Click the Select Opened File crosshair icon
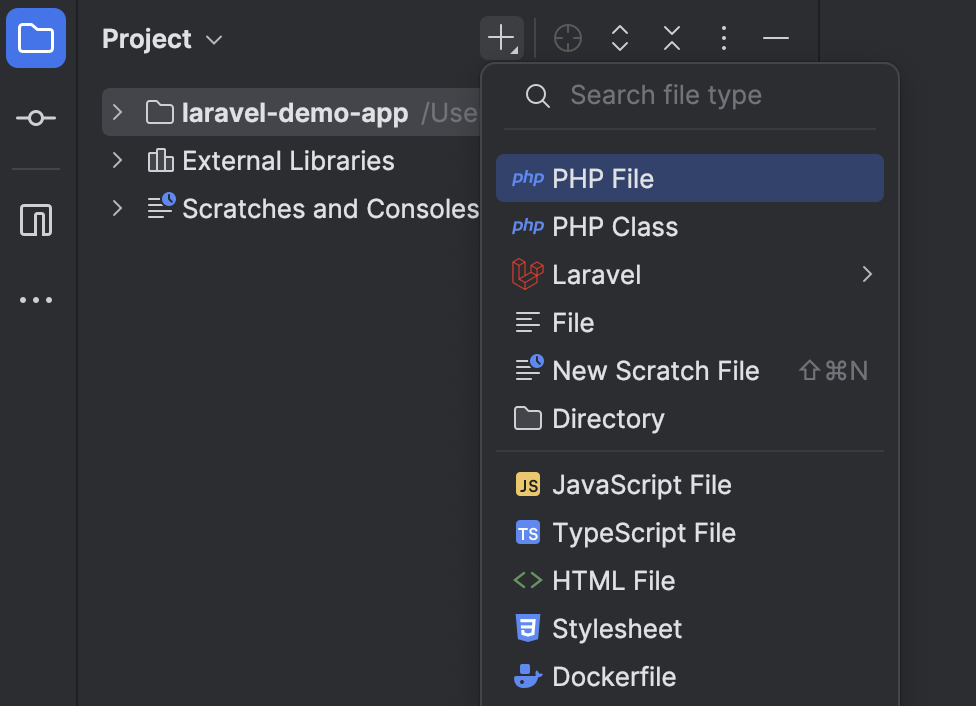Image resolution: width=976 pixels, height=706 pixels. pos(567,38)
